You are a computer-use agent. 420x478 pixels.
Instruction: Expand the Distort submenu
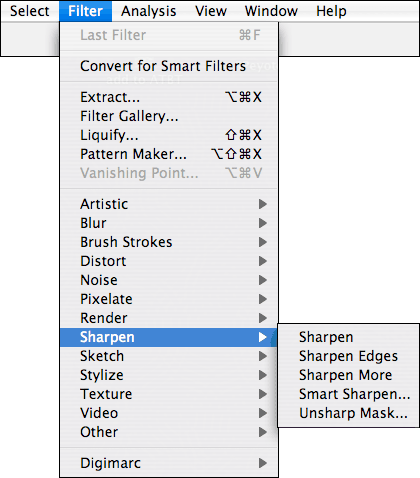point(169,261)
